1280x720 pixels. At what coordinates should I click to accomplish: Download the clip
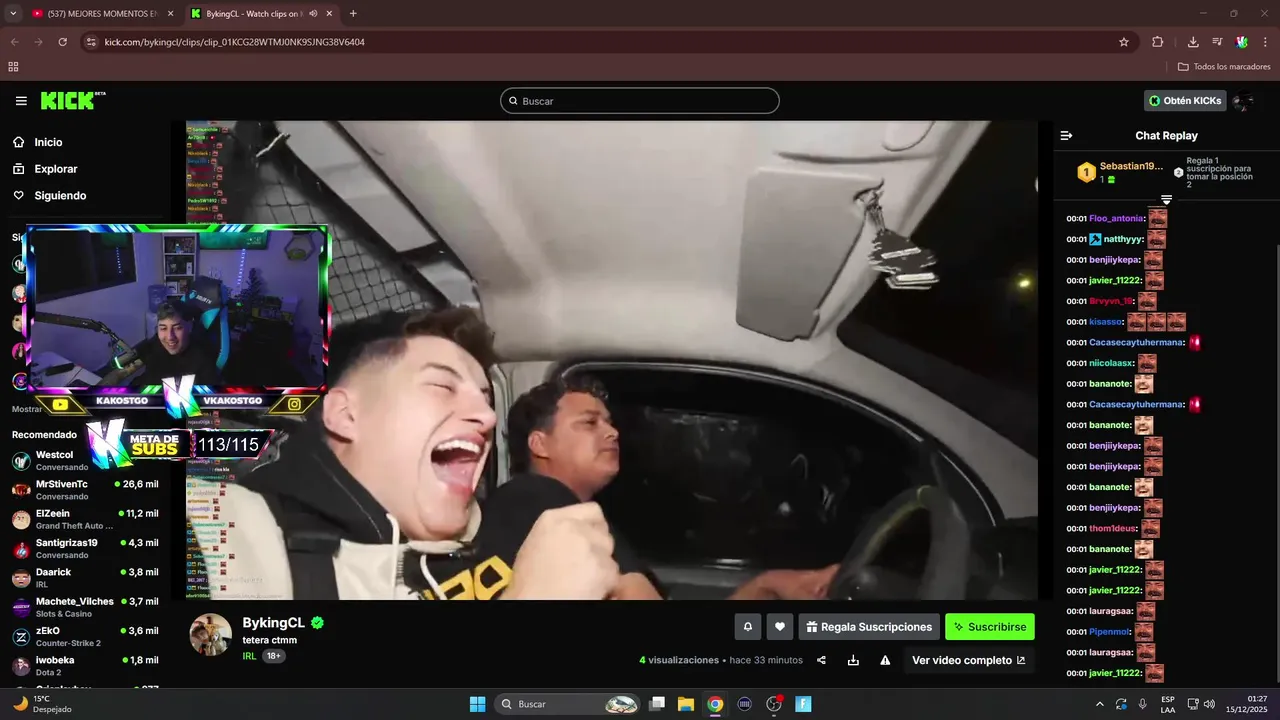pyautogui.click(x=853, y=660)
